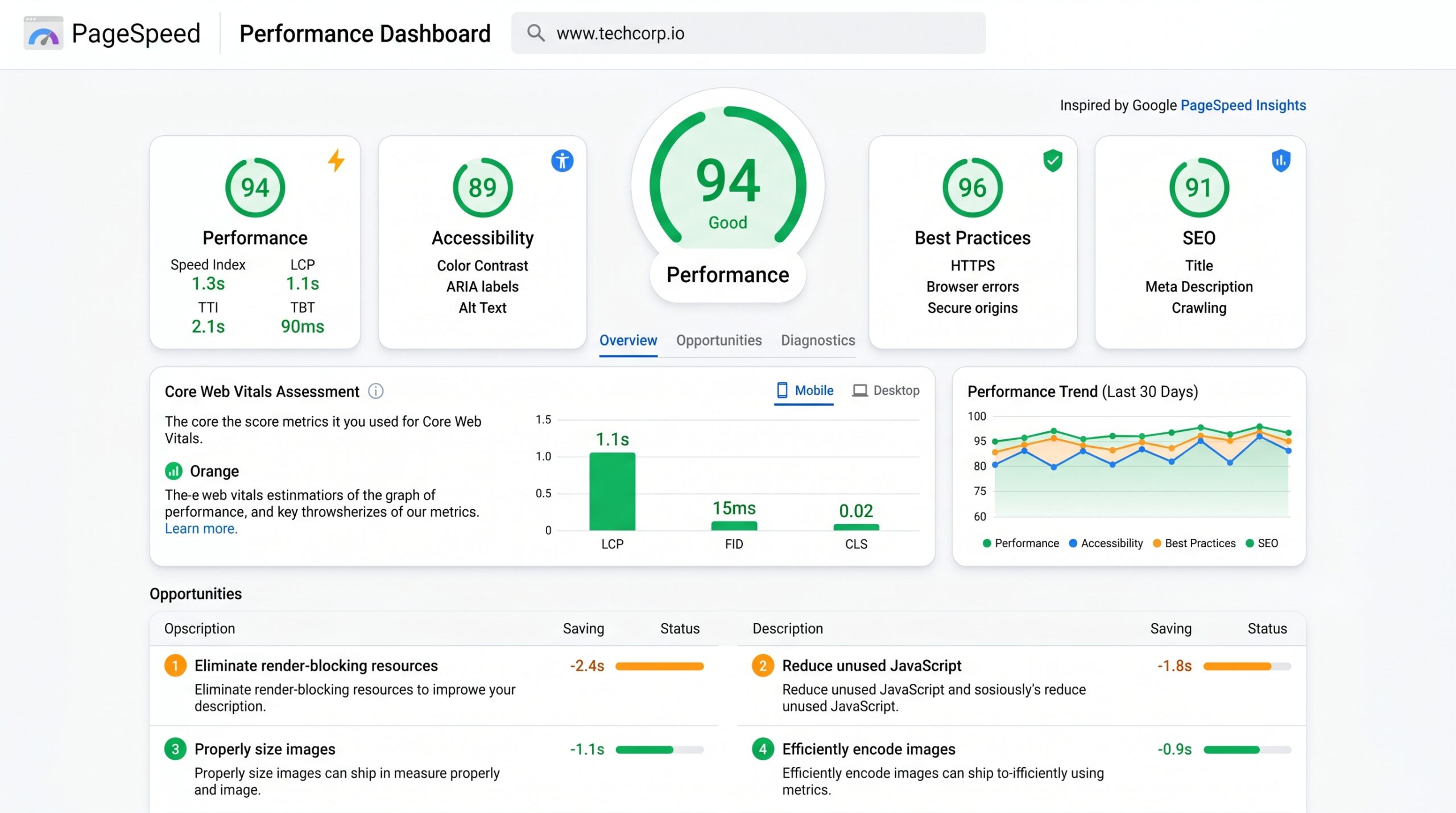
Task: Click the render-blocking resources savings bar
Action: point(659,666)
